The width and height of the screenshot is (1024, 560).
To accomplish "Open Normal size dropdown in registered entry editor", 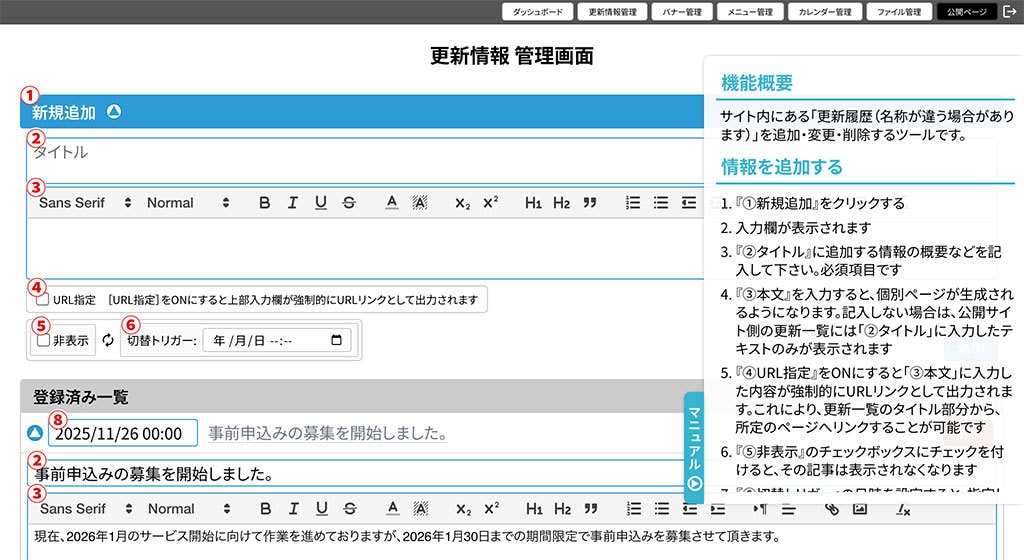I will click(x=189, y=509).
